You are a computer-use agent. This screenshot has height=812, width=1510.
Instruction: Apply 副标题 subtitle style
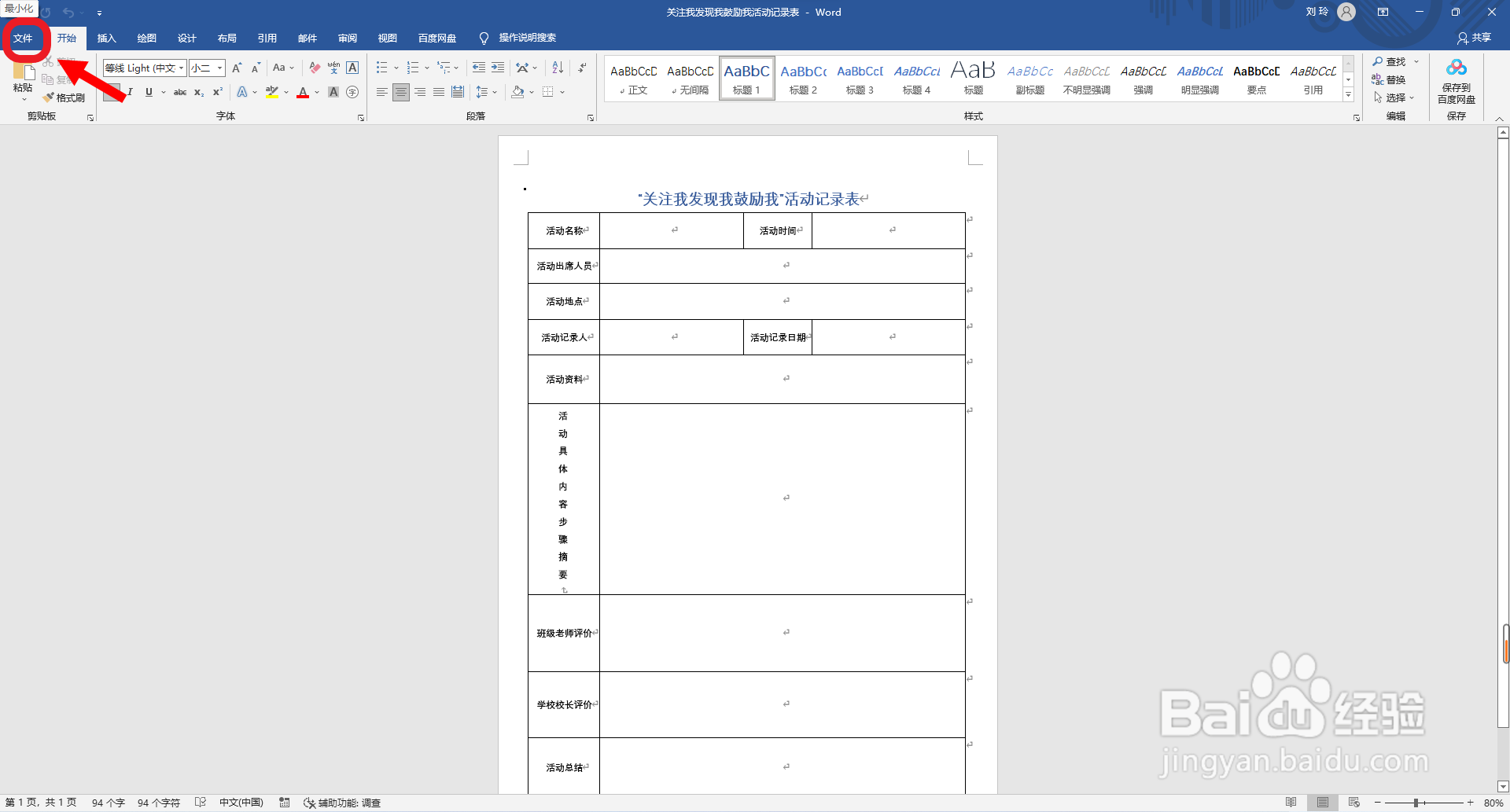[x=1029, y=79]
